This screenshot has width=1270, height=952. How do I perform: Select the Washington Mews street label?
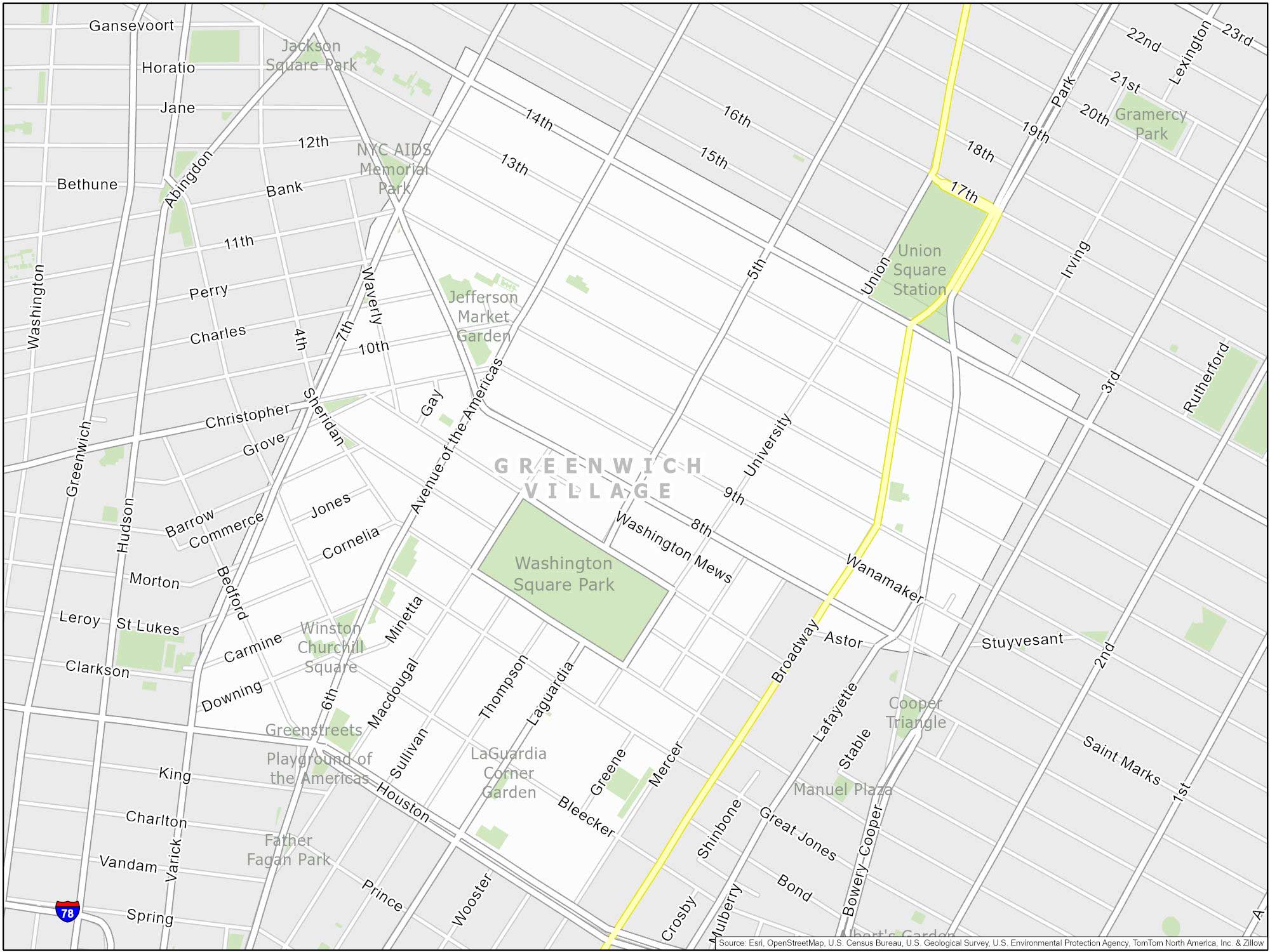point(674,547)
